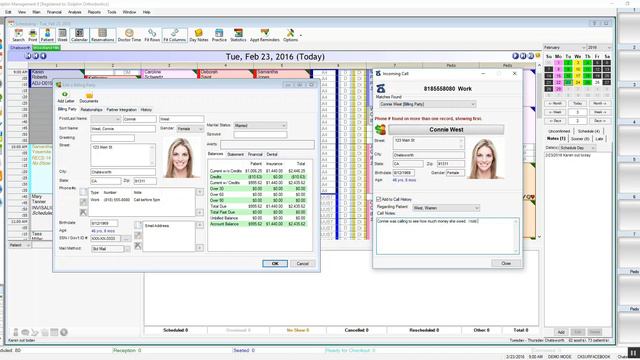Switch to Relationships tab

click(91, 110)
